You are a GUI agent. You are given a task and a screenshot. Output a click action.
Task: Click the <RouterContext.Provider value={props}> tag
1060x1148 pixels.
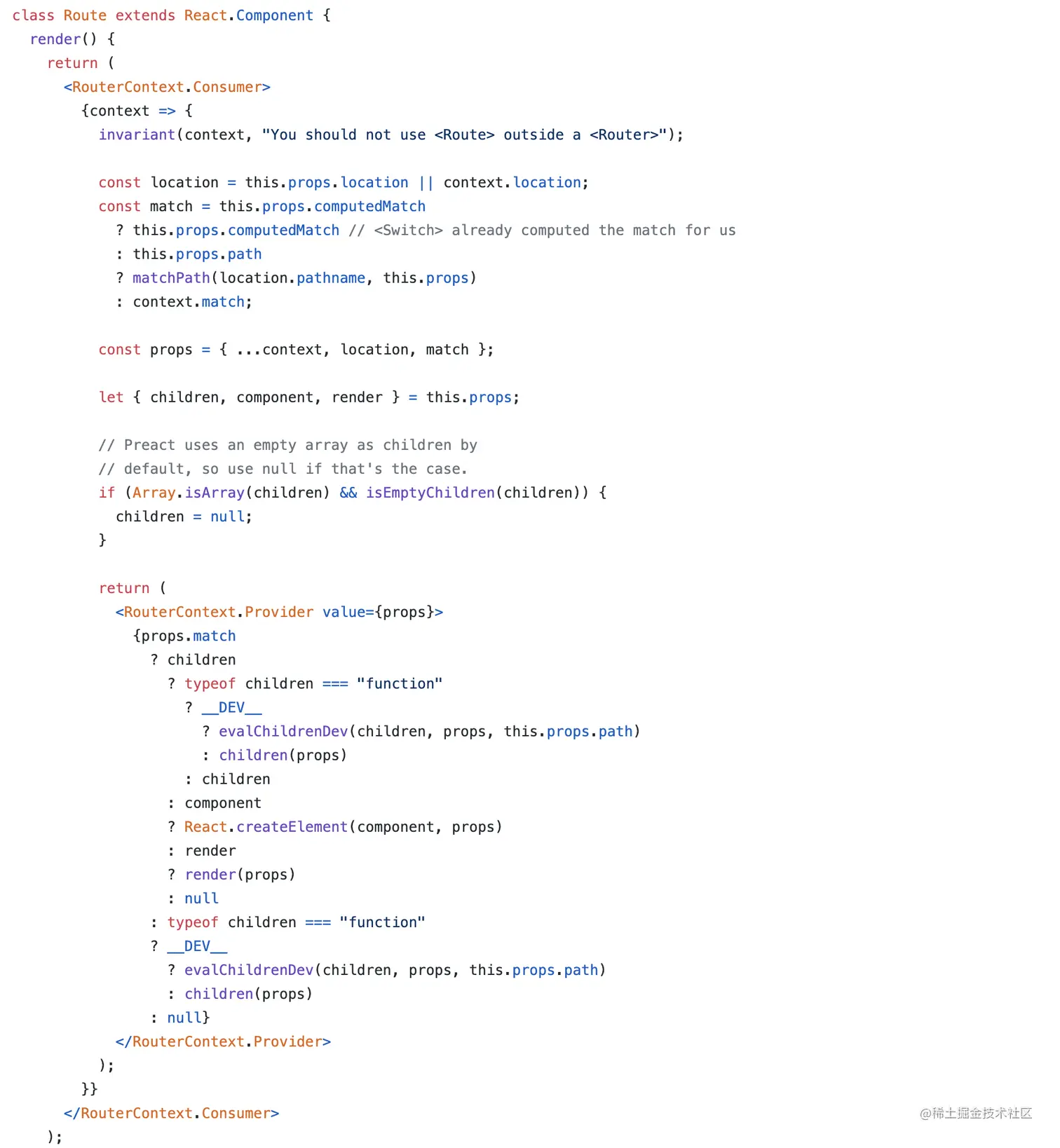coord(279,612)
